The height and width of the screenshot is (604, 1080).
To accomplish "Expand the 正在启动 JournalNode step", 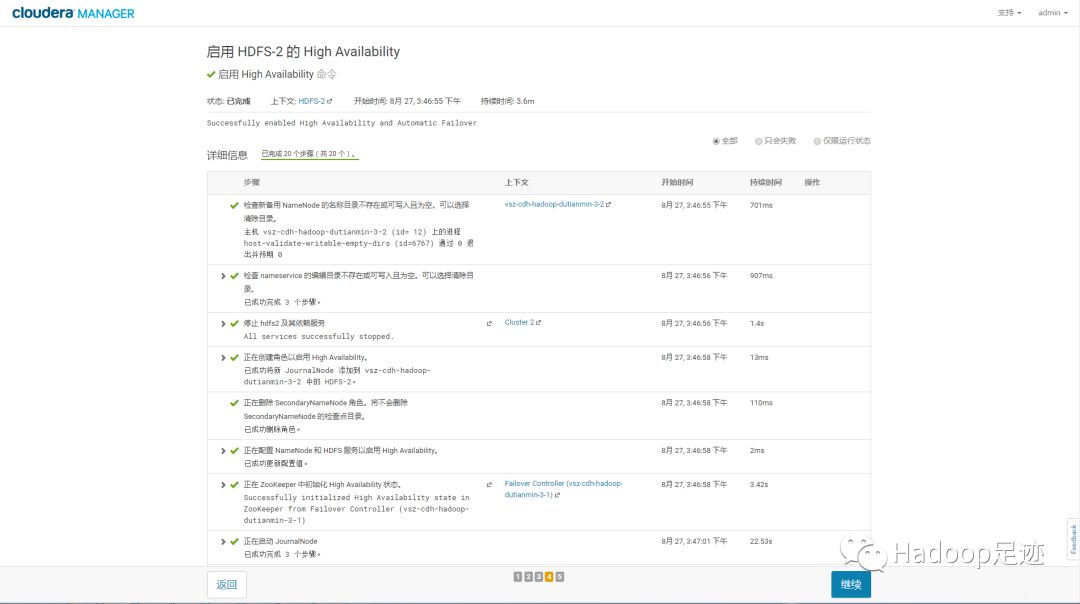I will 223,542.
